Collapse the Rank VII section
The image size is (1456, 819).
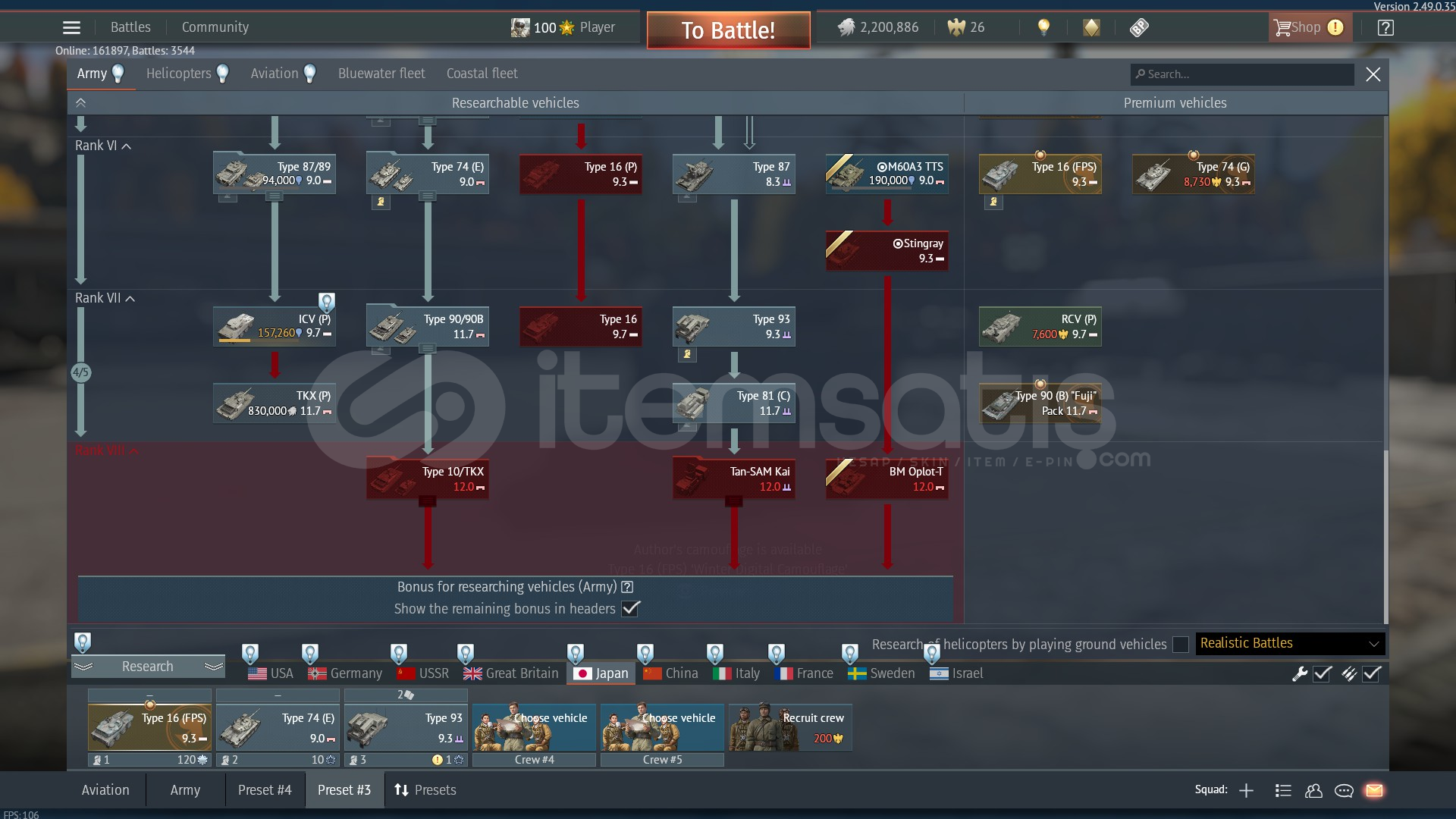130,299
